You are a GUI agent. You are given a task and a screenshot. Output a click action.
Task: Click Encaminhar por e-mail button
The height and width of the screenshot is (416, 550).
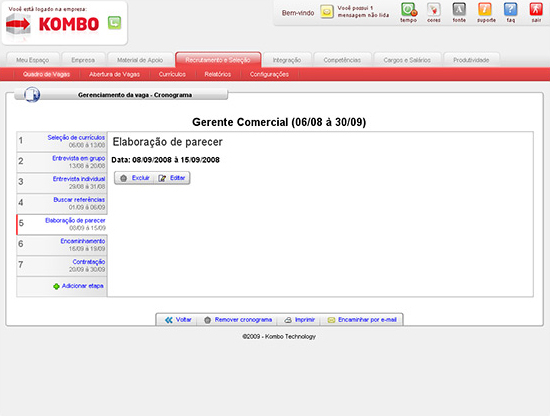click(362, 320)
